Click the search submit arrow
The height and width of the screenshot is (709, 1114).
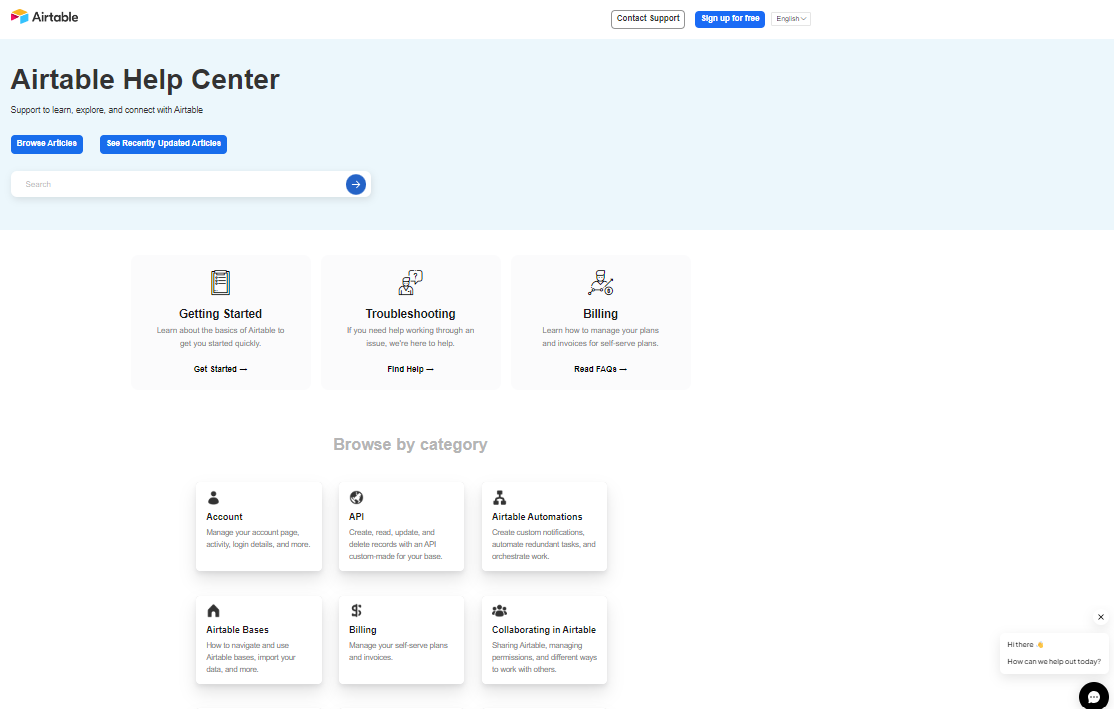pos(355,184)
